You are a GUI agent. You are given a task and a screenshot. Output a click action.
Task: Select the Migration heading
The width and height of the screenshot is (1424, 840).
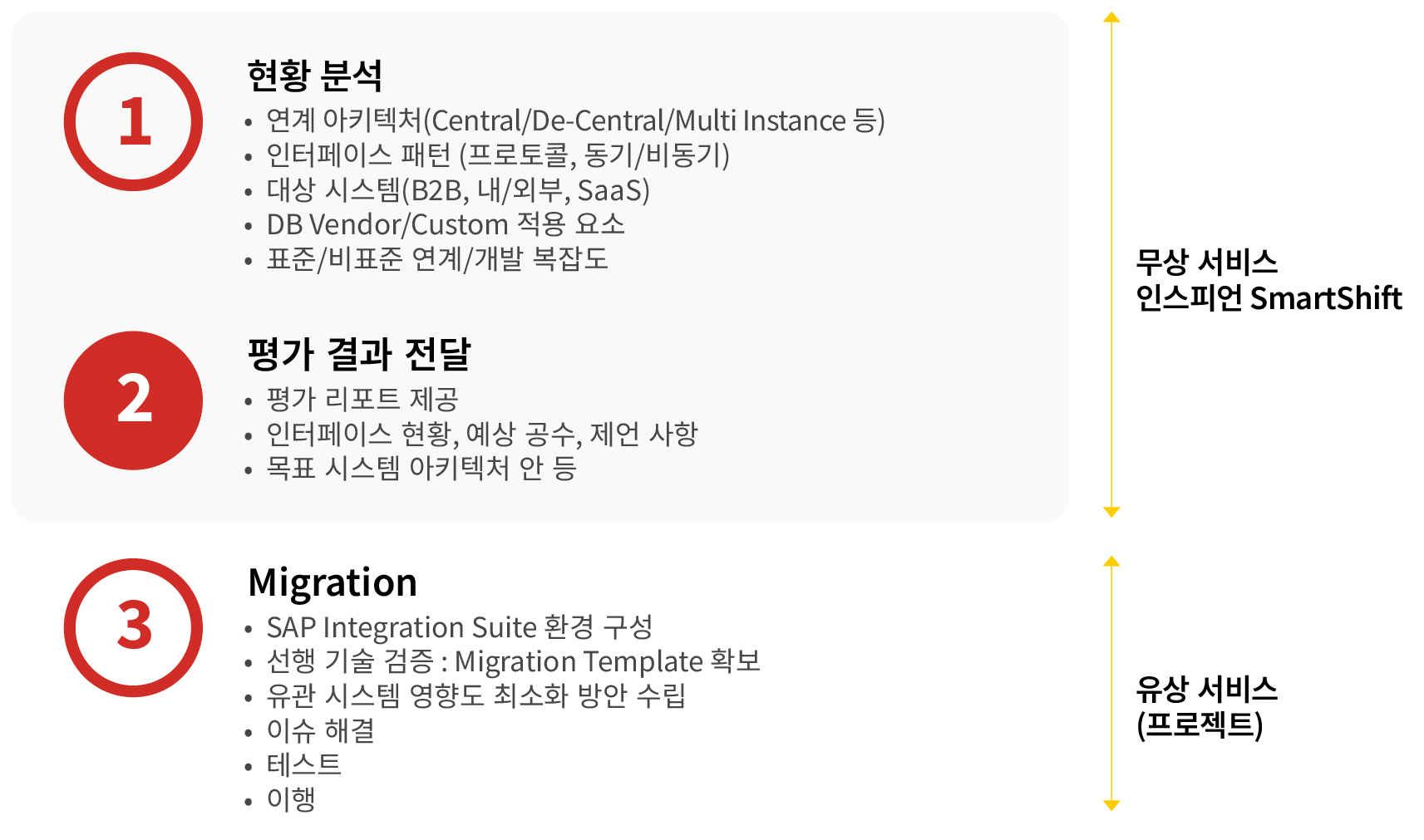click(x=333, y=582)
